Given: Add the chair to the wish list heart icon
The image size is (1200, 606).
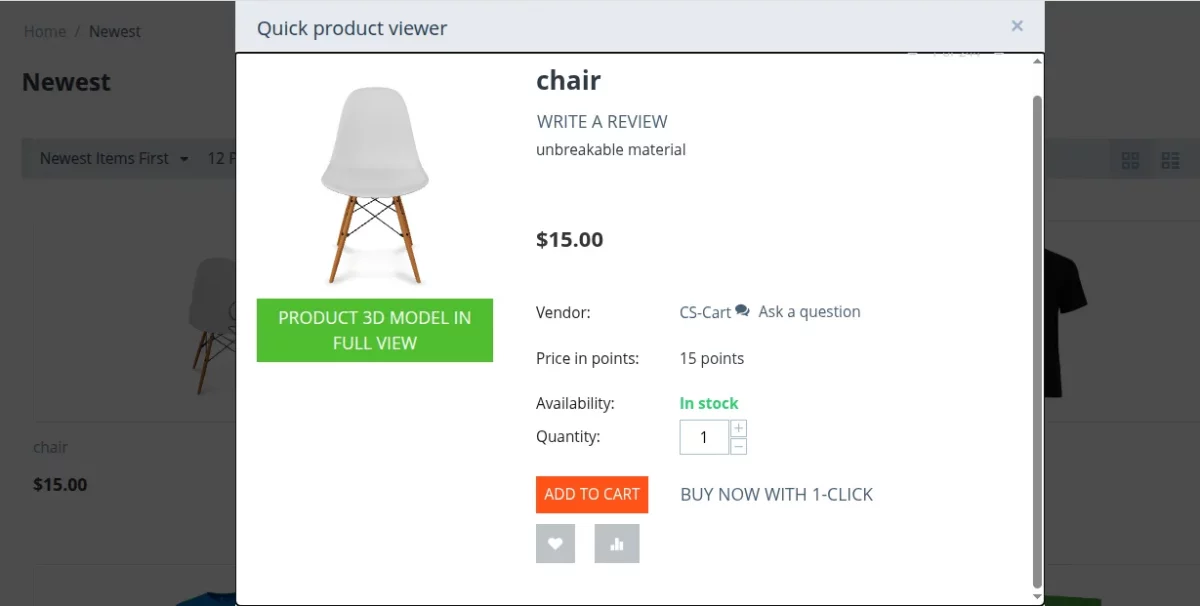Looking at the screenshot, I should [556, 543].
